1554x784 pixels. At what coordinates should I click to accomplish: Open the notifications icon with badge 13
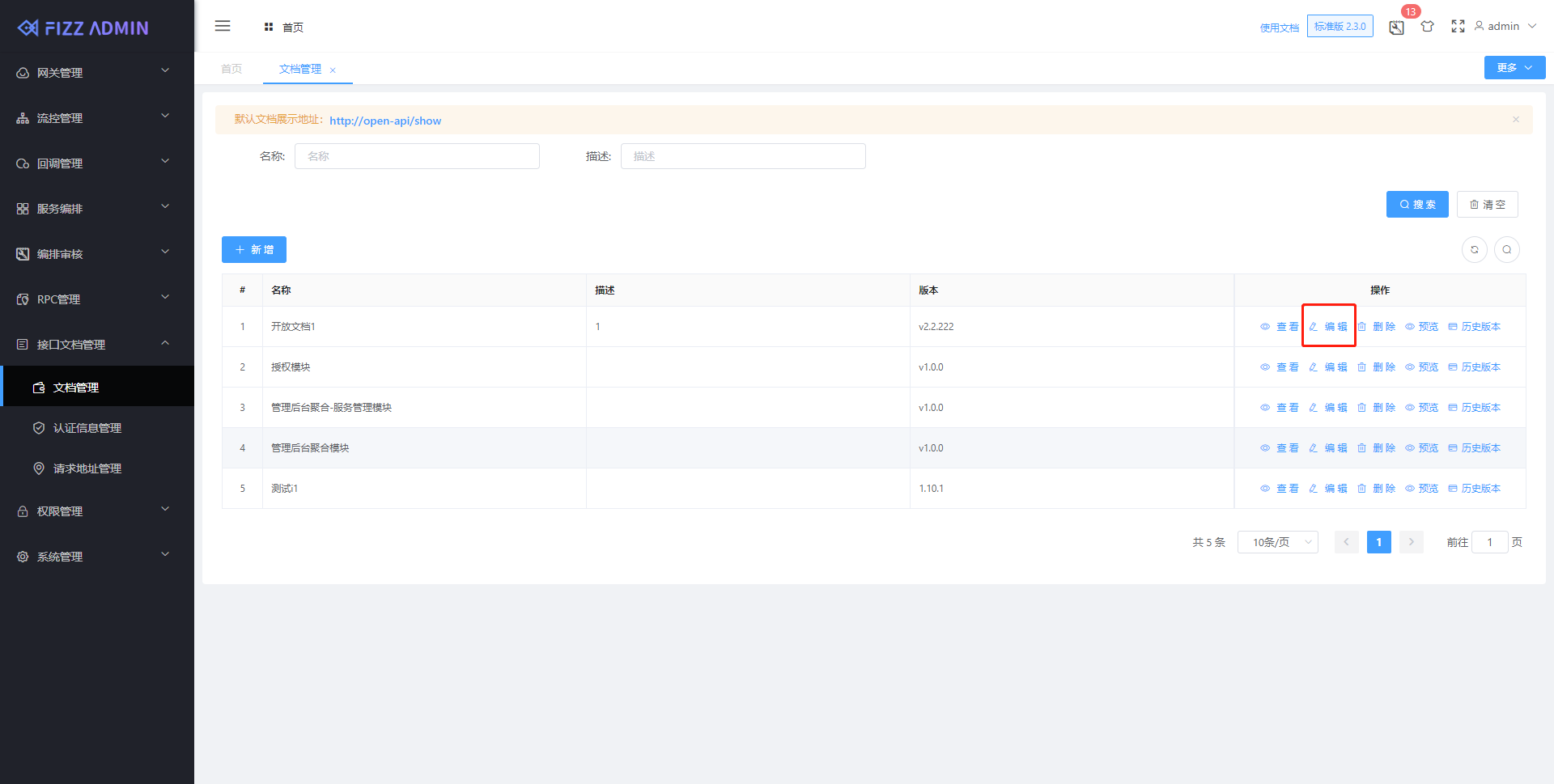click(x=1396, y=28)
